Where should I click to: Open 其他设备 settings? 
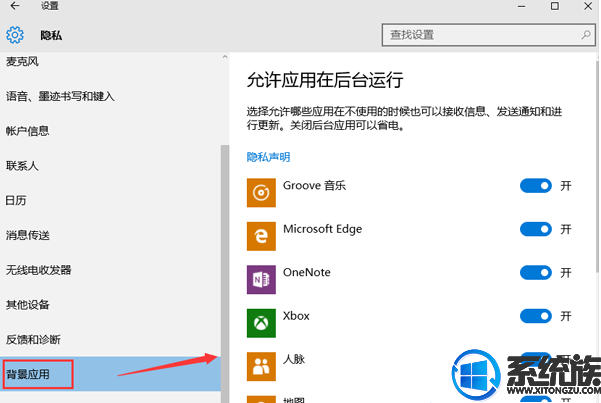28,305
